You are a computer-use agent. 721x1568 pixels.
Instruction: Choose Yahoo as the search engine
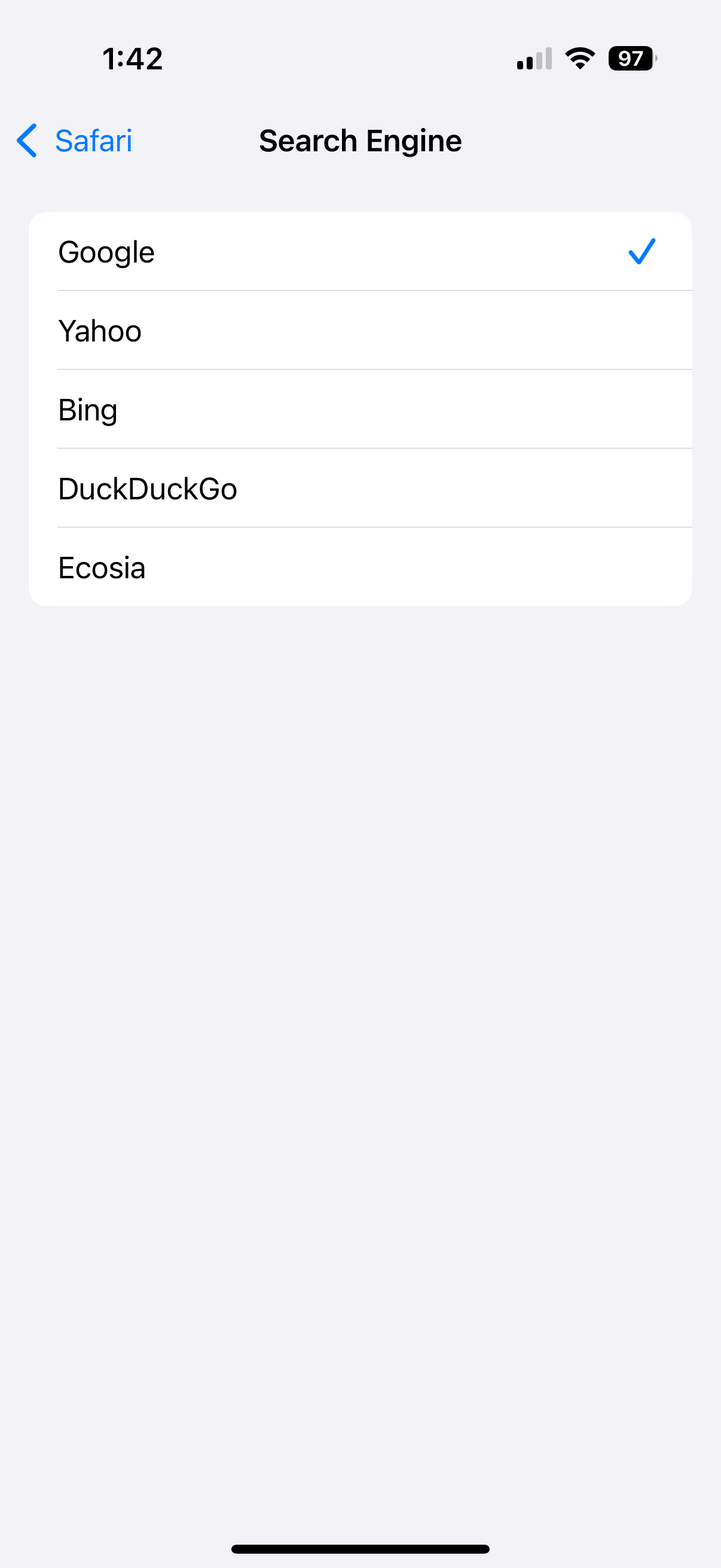[100, 331]
